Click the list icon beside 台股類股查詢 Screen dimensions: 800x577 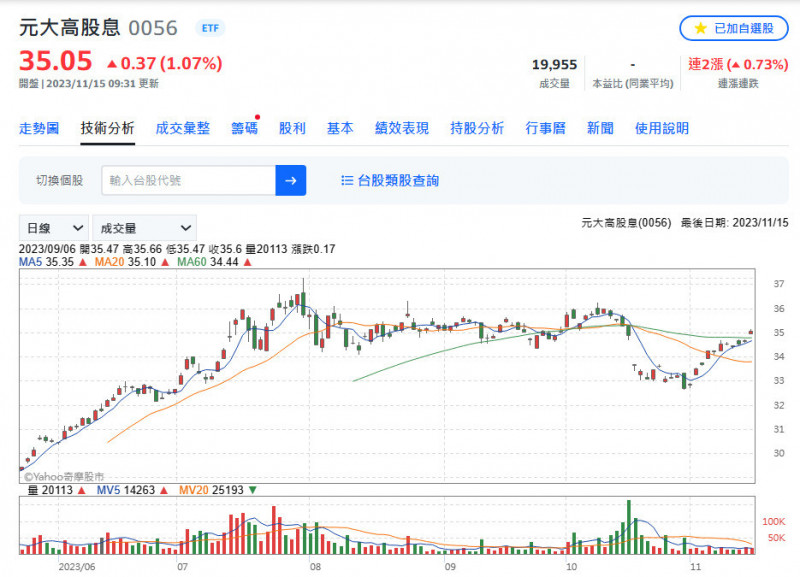coord(347,180)
